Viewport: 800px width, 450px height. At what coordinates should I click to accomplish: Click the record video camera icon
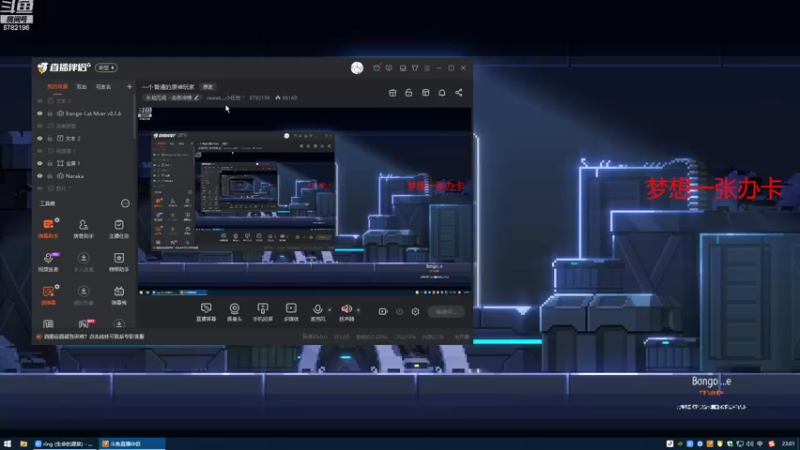tap(383, 311)
